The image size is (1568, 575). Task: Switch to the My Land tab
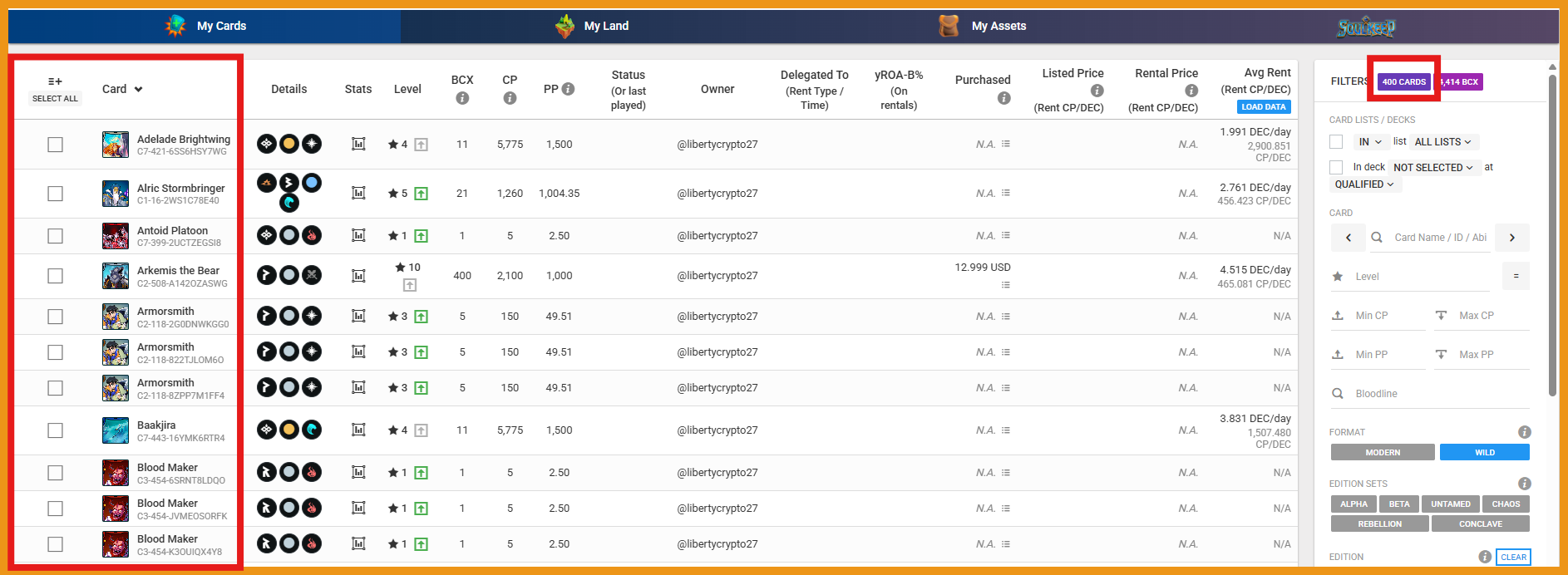592,26
